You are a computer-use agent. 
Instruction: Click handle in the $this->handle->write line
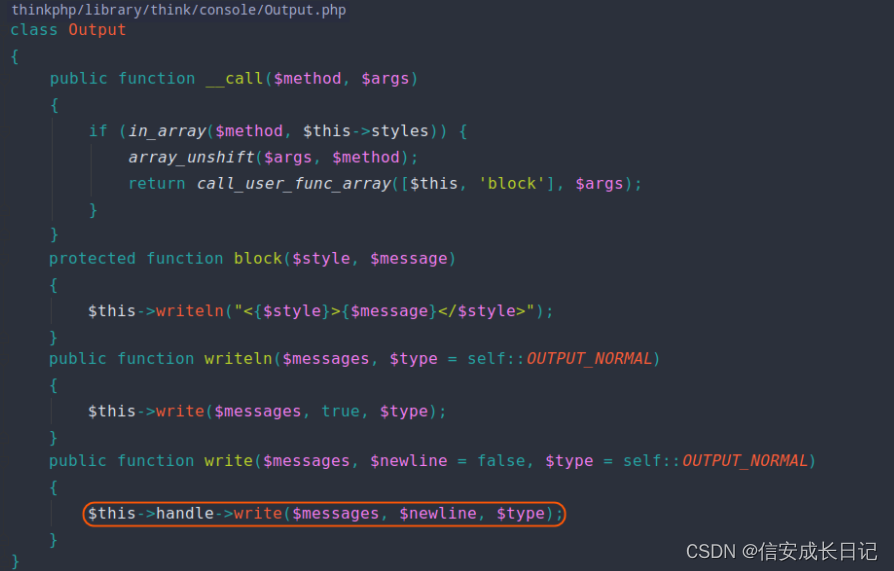(x=185, y=513)
